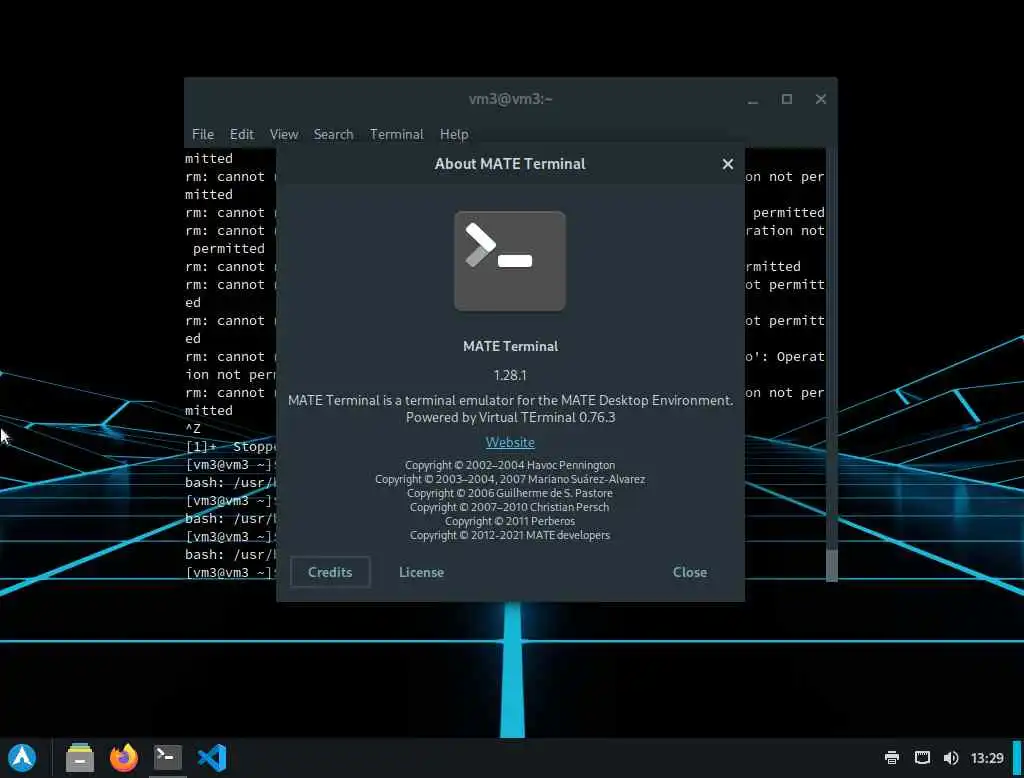1024x778 pixels.
Task: Click the terminal vertical scrollbar thumb
Action: pos(831,565)
